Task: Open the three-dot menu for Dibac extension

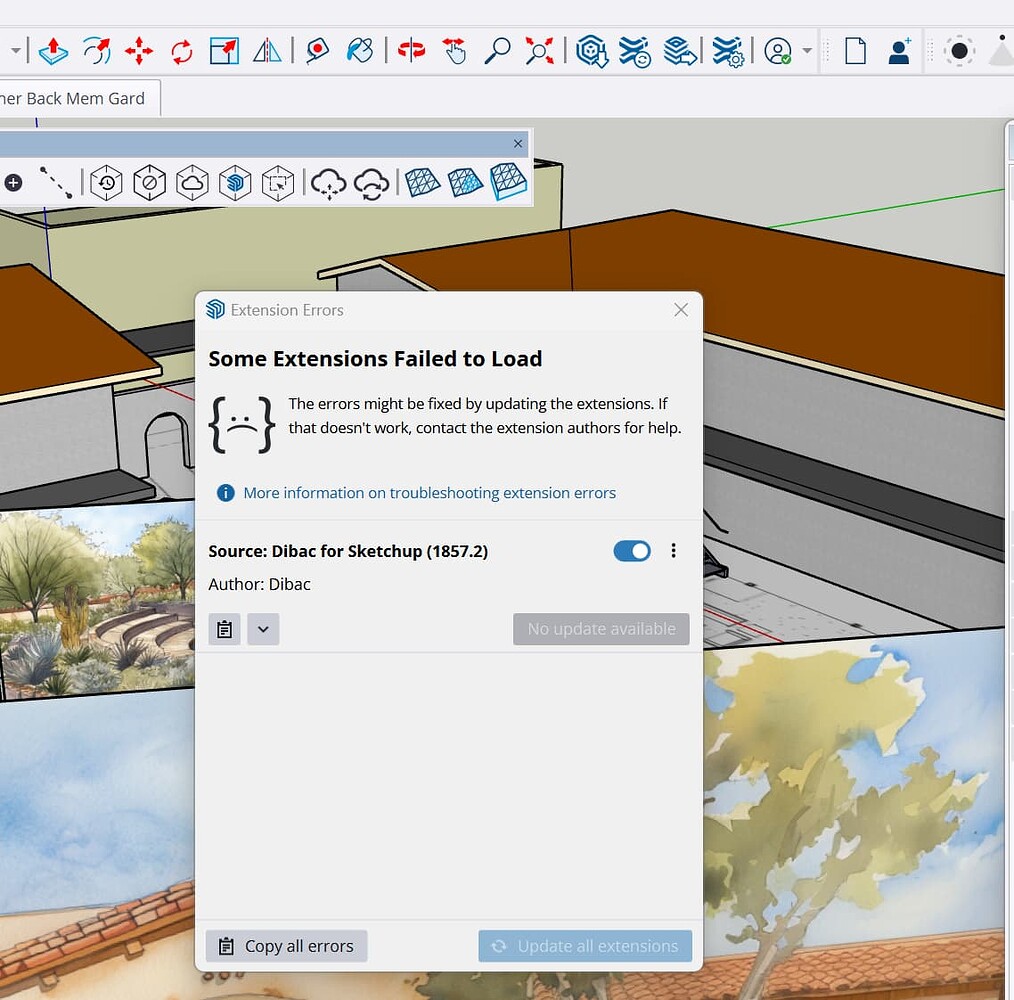Action: [x=673, y=550]
